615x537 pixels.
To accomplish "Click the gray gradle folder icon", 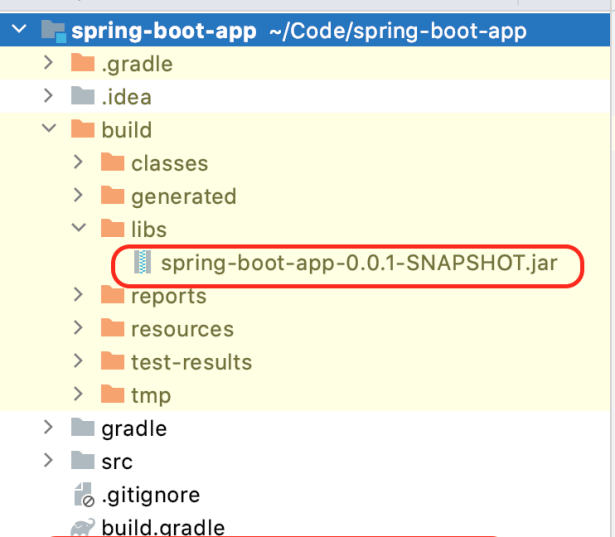I will tap(83, 427).
